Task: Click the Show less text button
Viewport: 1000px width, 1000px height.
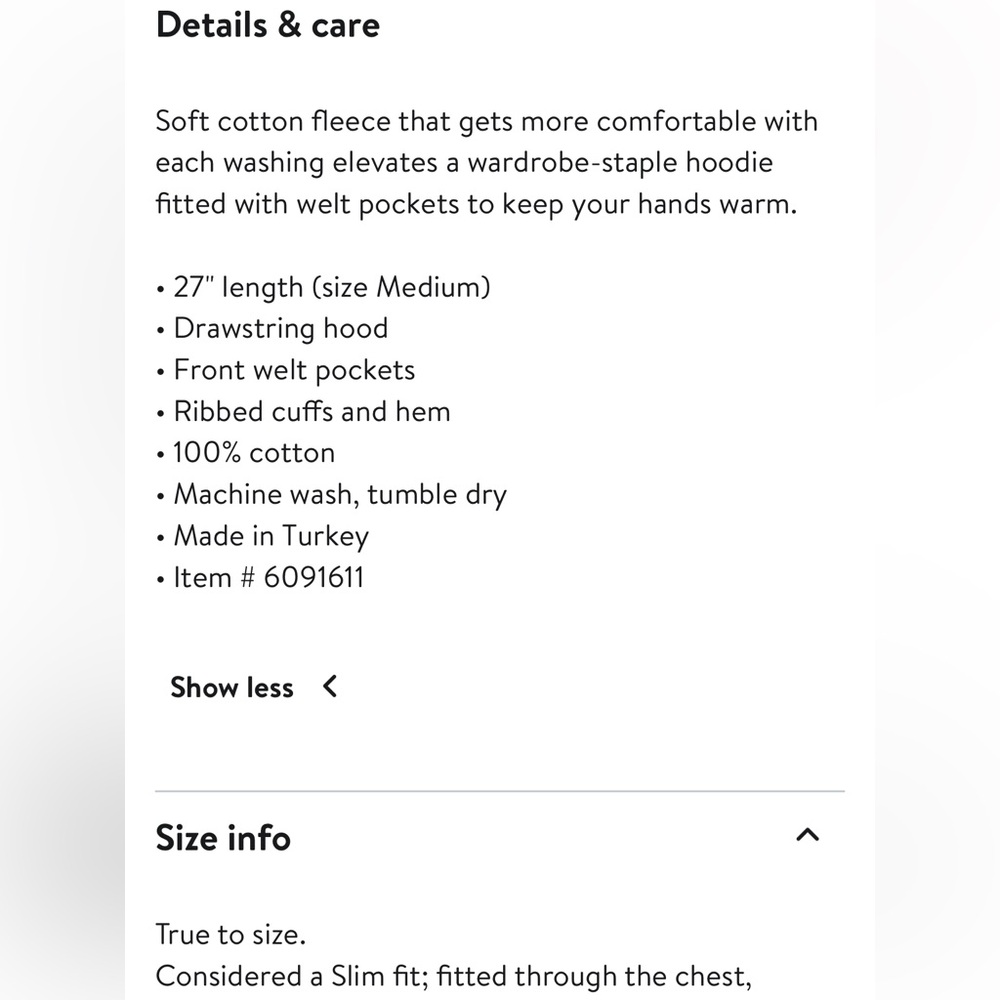Action: [232, 688]
